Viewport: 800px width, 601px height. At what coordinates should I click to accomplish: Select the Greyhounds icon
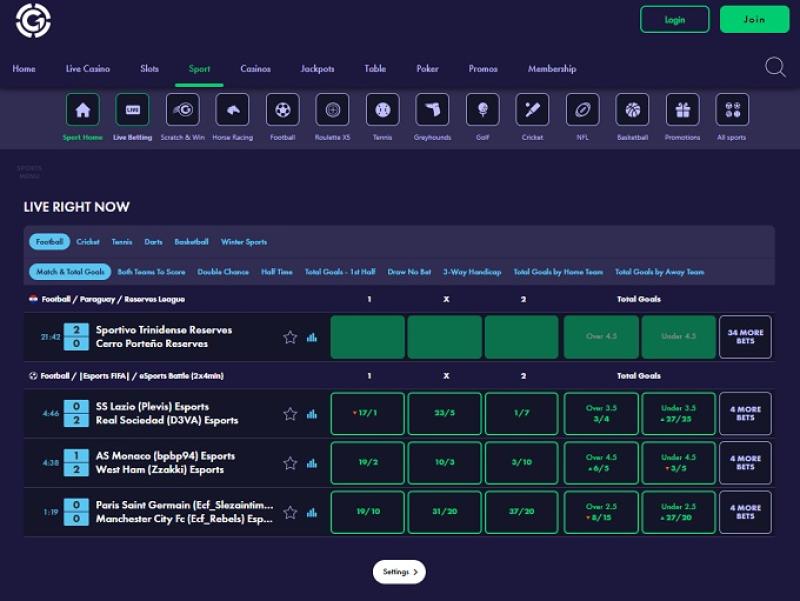tap(432, 110)
